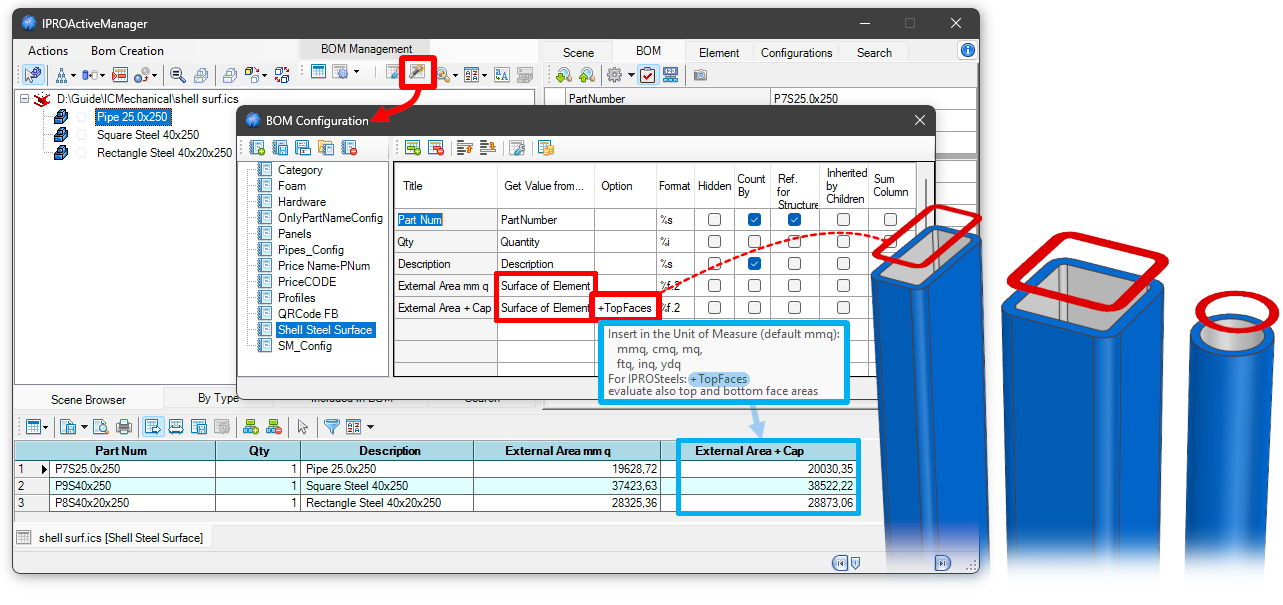The width and height of the screenshot is (1283, 605).
Task: Switch to the Element tab
Action: pyautogui.click(x=719, y=53)
